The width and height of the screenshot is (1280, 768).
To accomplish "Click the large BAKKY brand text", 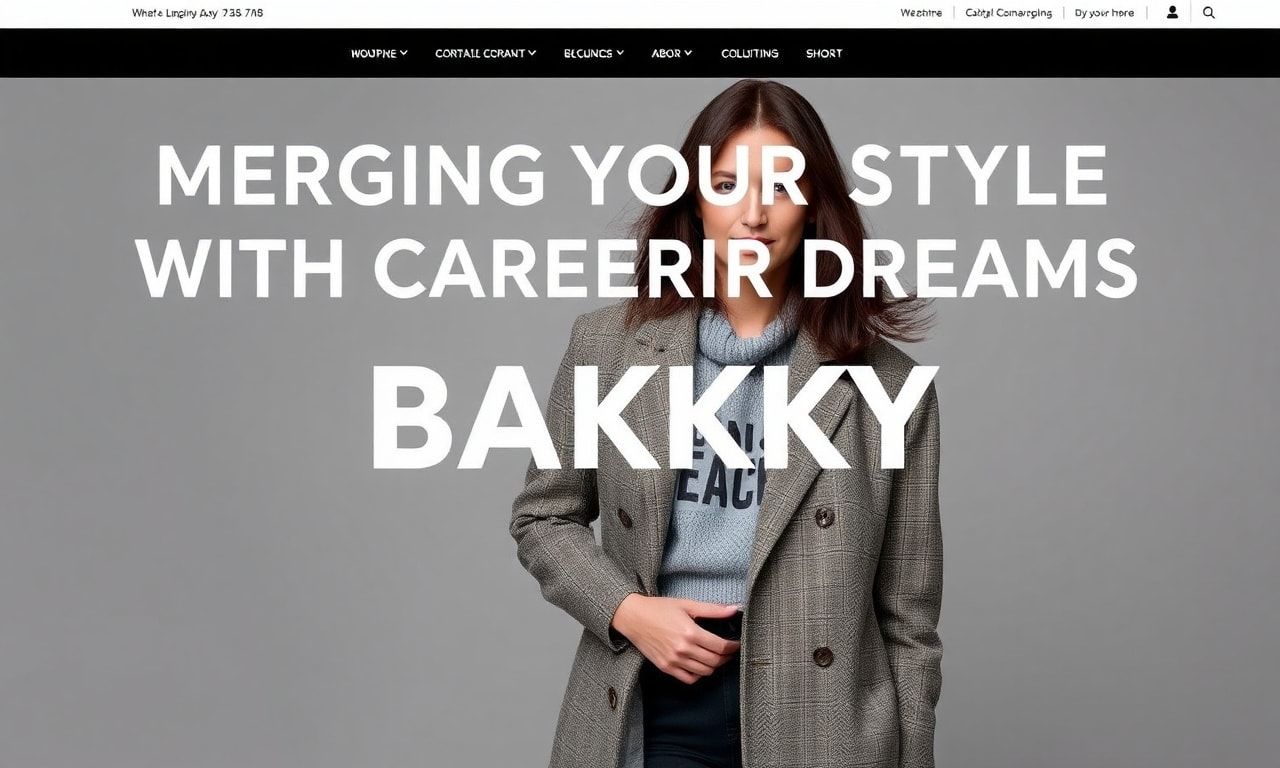I will click(x=654, y=418).
